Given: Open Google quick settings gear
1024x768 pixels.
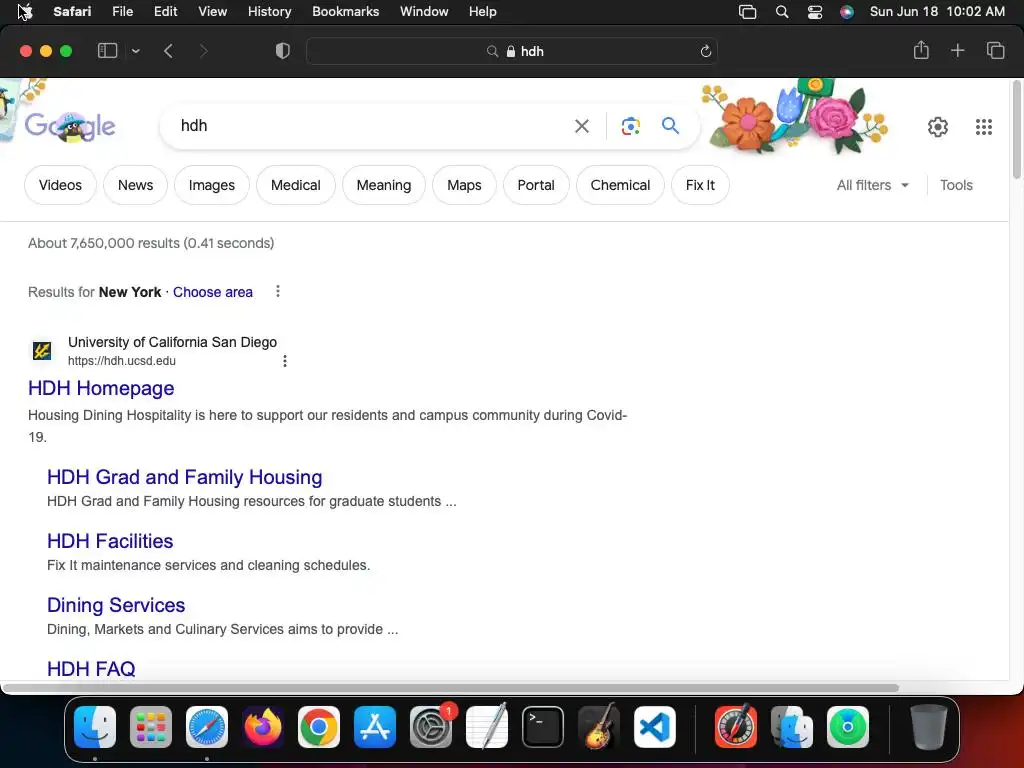Looking at the screenshot, I should click(x=938, y=127).
